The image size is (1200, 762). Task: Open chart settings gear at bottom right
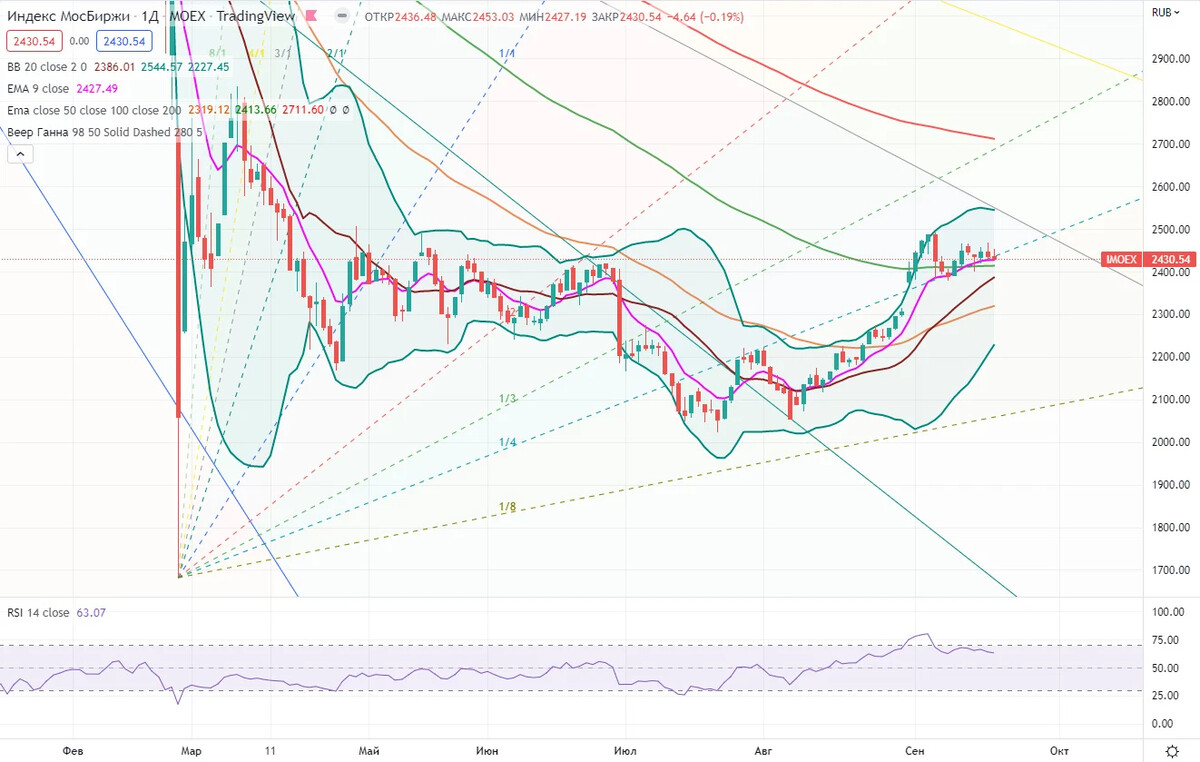[1171, 749]
